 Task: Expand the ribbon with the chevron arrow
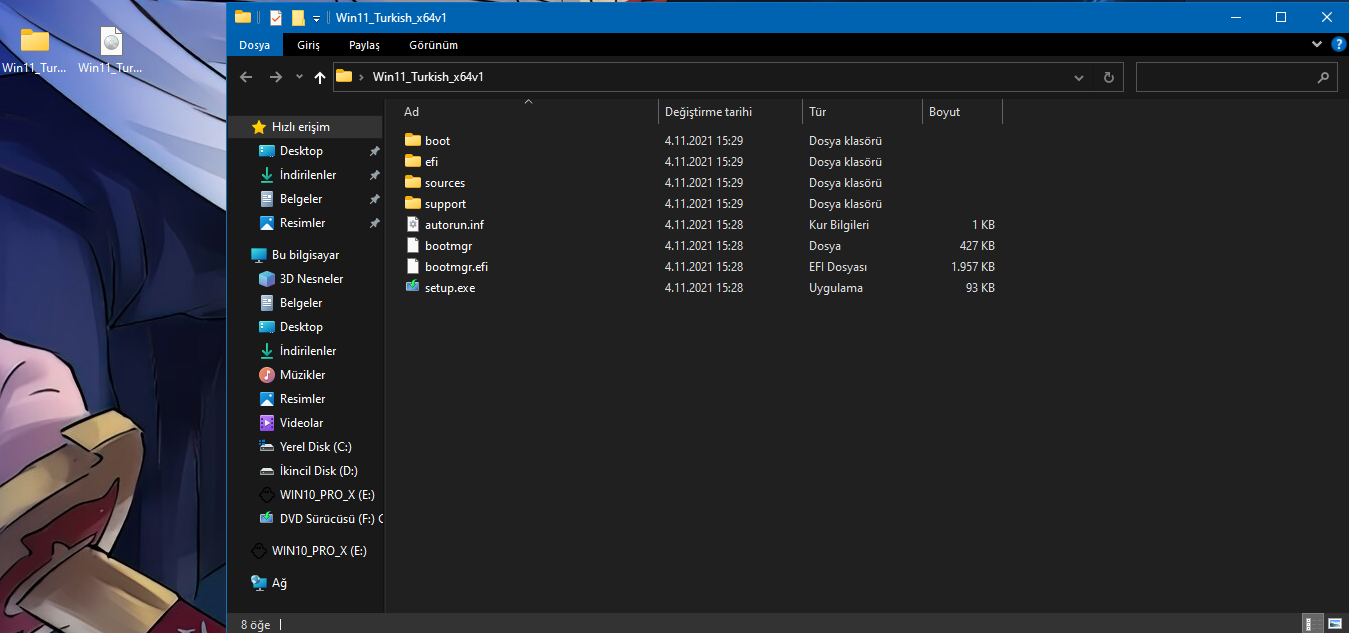pos(1317,45)
